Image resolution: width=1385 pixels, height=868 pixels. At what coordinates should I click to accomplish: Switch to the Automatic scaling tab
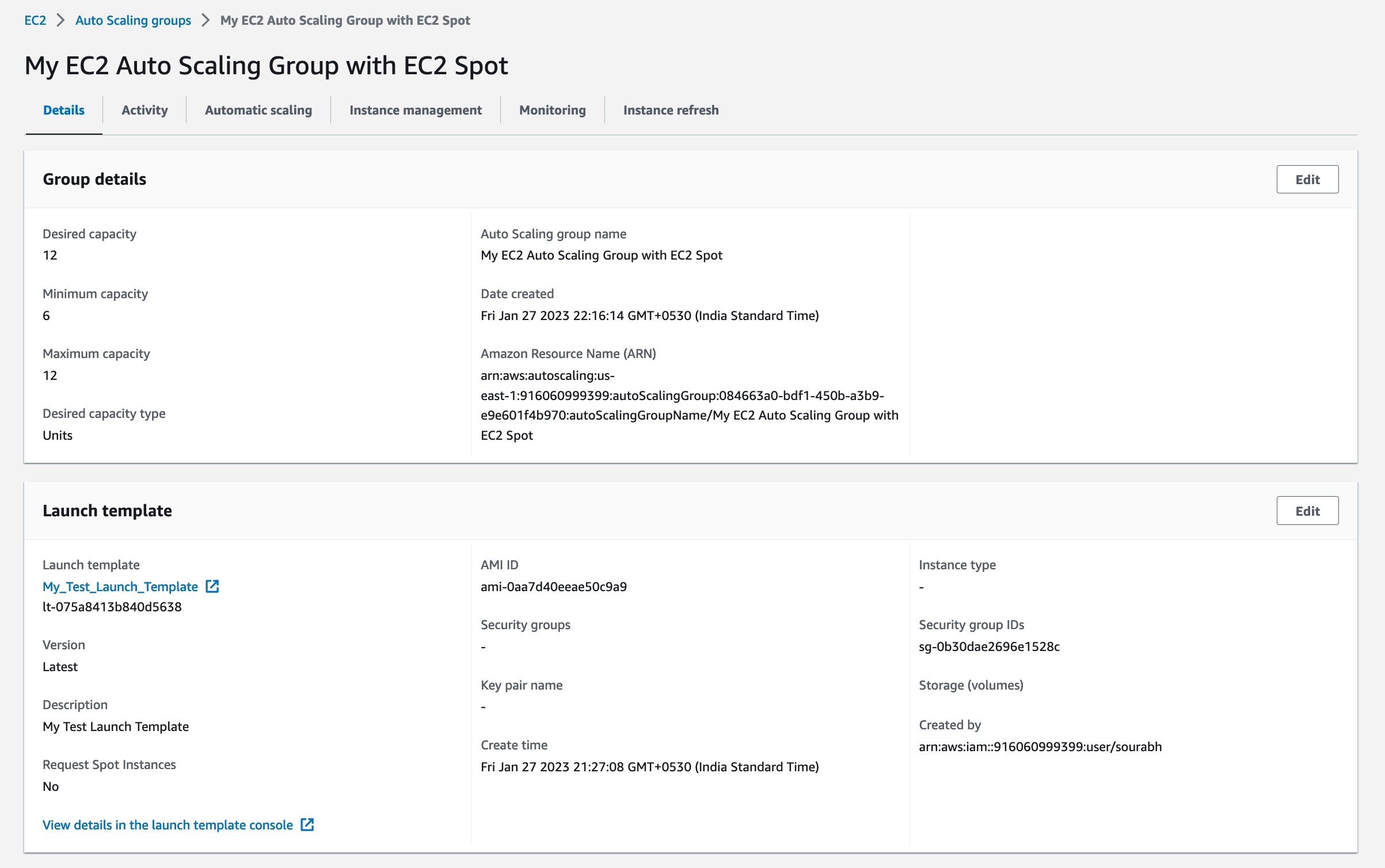coord(258,109)
